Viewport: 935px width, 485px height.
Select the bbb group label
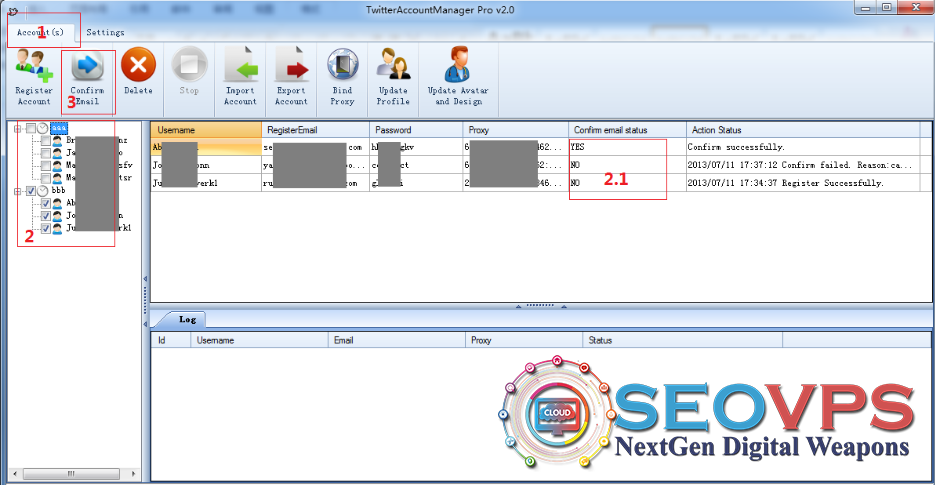(x=58, y=191)
